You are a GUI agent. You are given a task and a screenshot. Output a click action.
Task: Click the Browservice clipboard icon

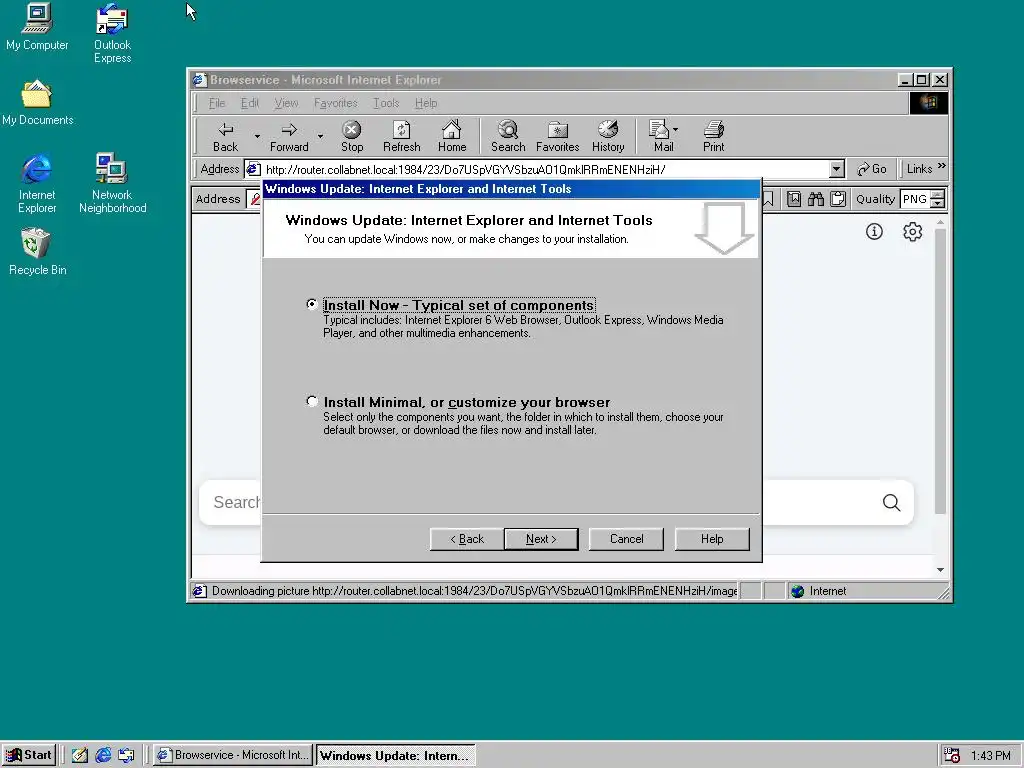[838, 199]
